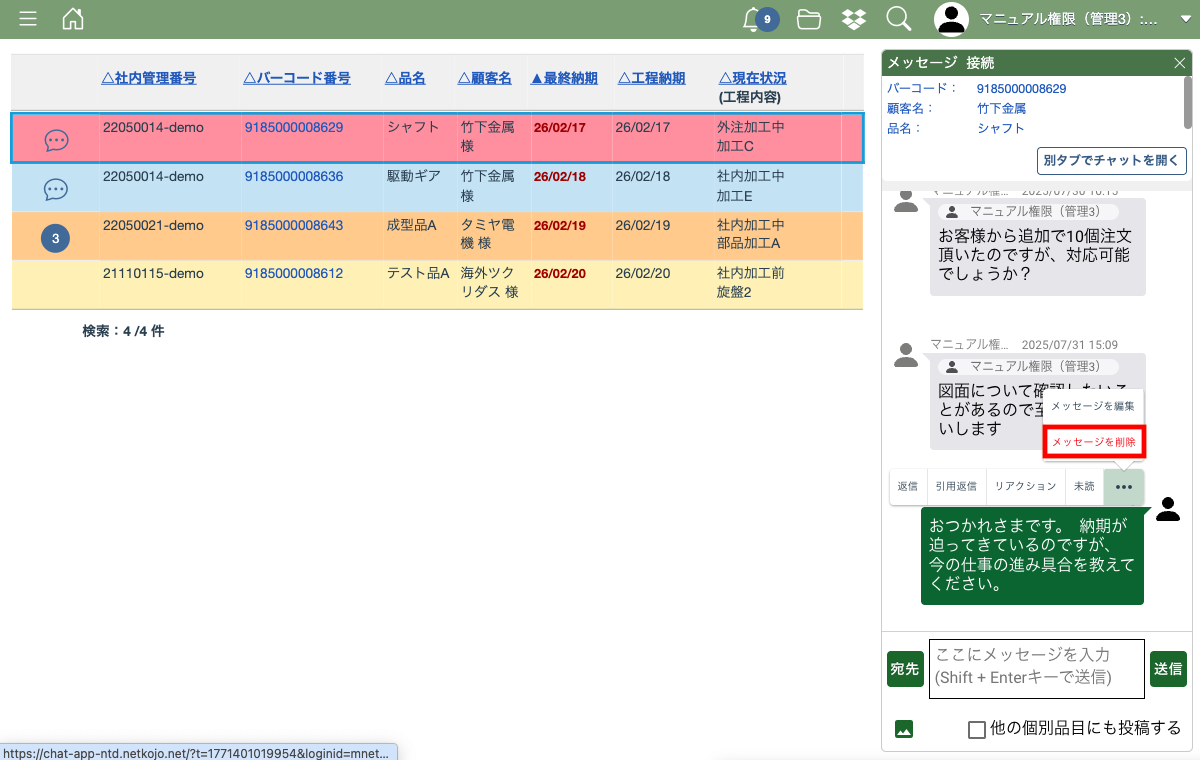This screenshot has height=760, width=1200.
Task: Open chat bubble for 駆動ギア row
Action: pos(56,189)
